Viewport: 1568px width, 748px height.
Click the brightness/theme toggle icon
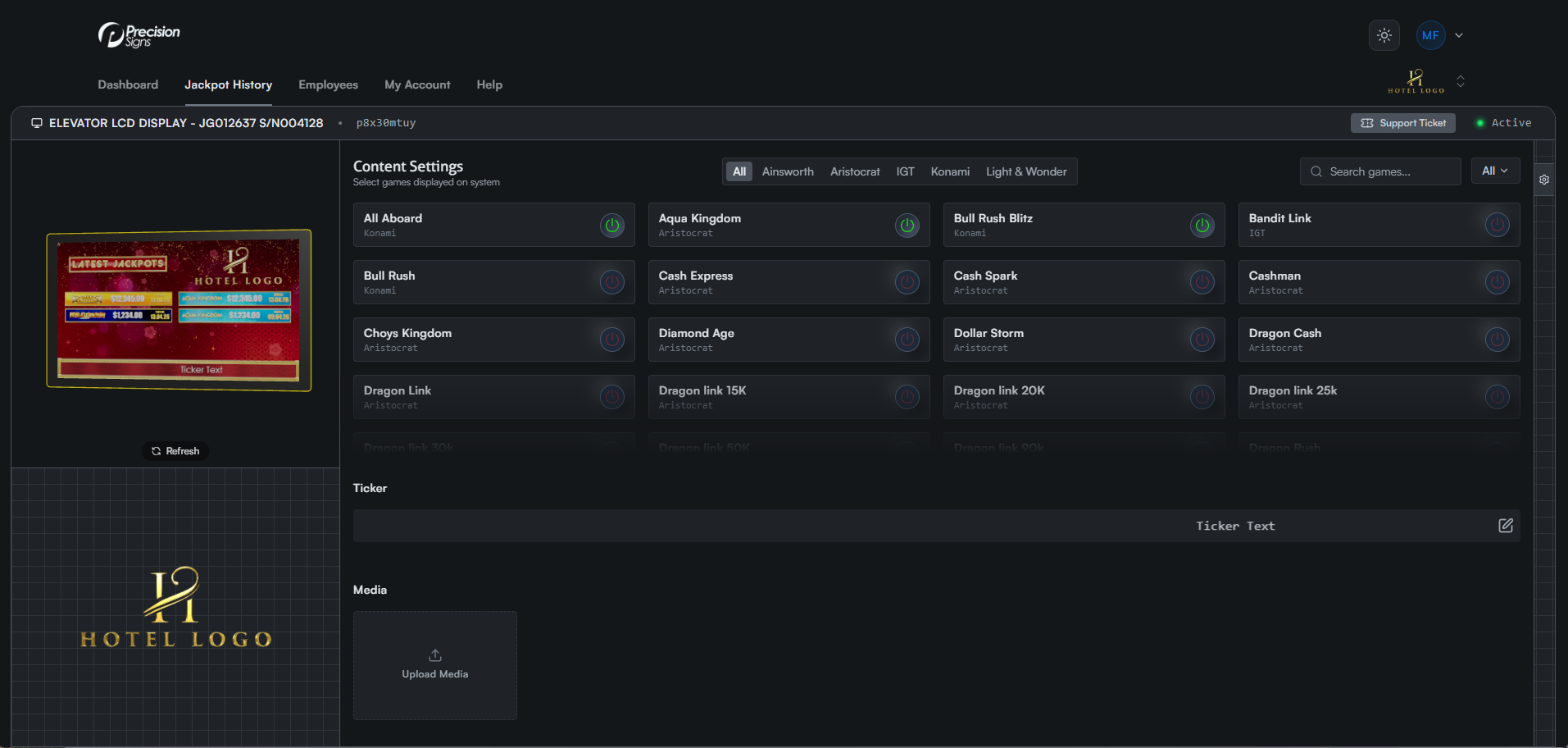(x=1384, y=35)
